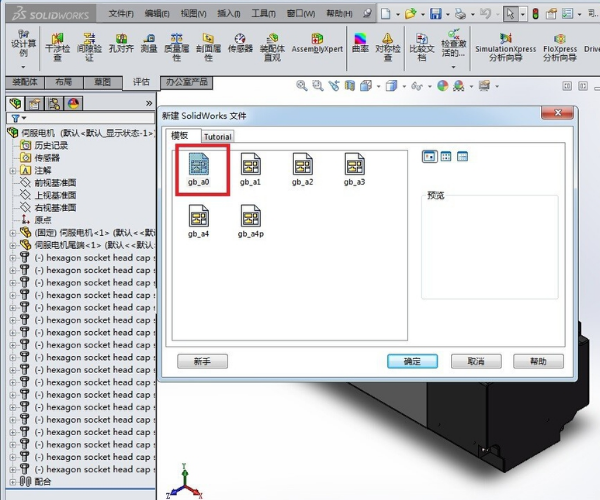Image resolution: width=600 pixels, height=500 pixels.
Task: Open the edit appearance color ball icon
Action: point(443,86)
